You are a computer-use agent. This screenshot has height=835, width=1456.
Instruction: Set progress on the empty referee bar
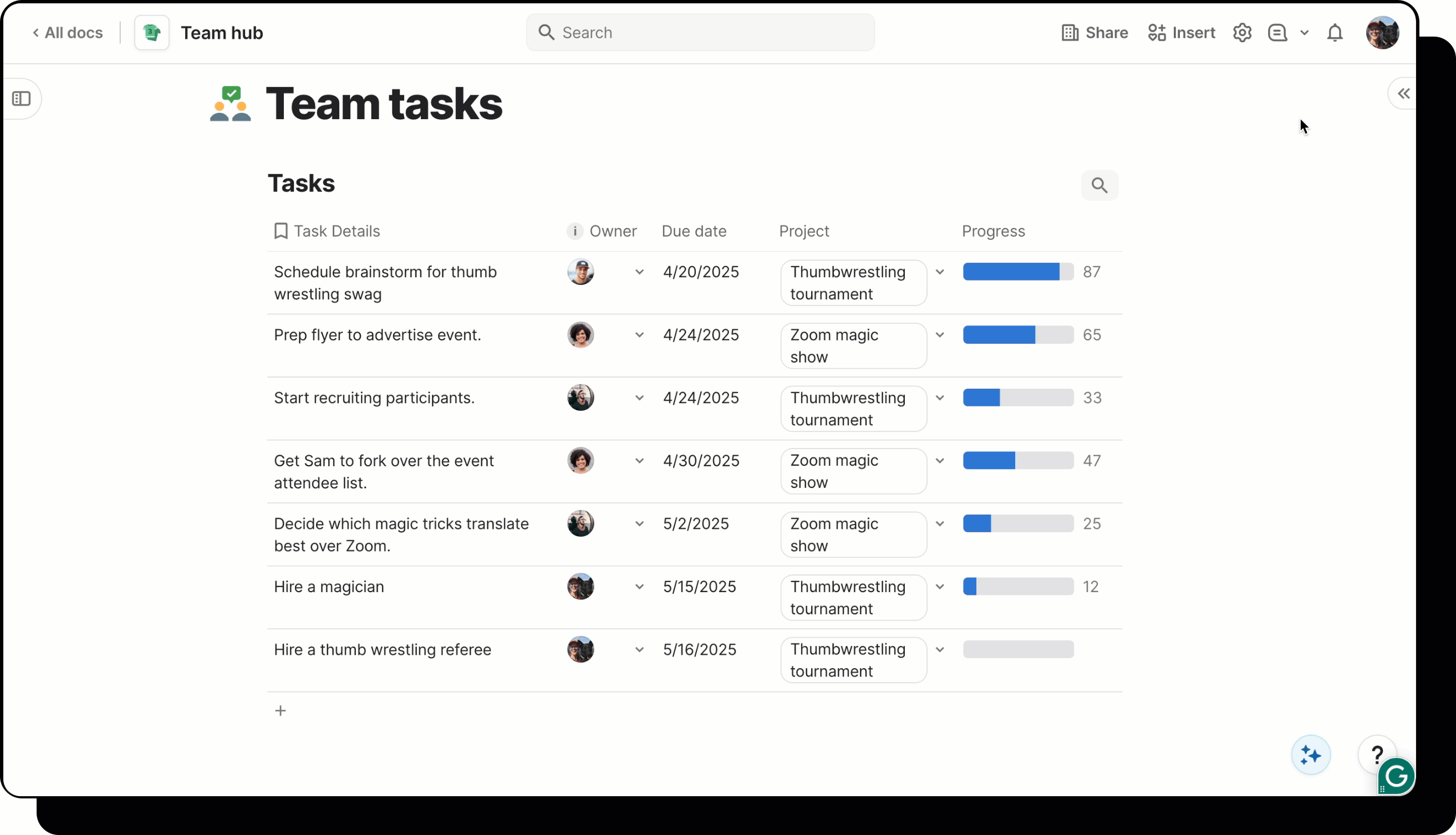(x=1018, y=650)
